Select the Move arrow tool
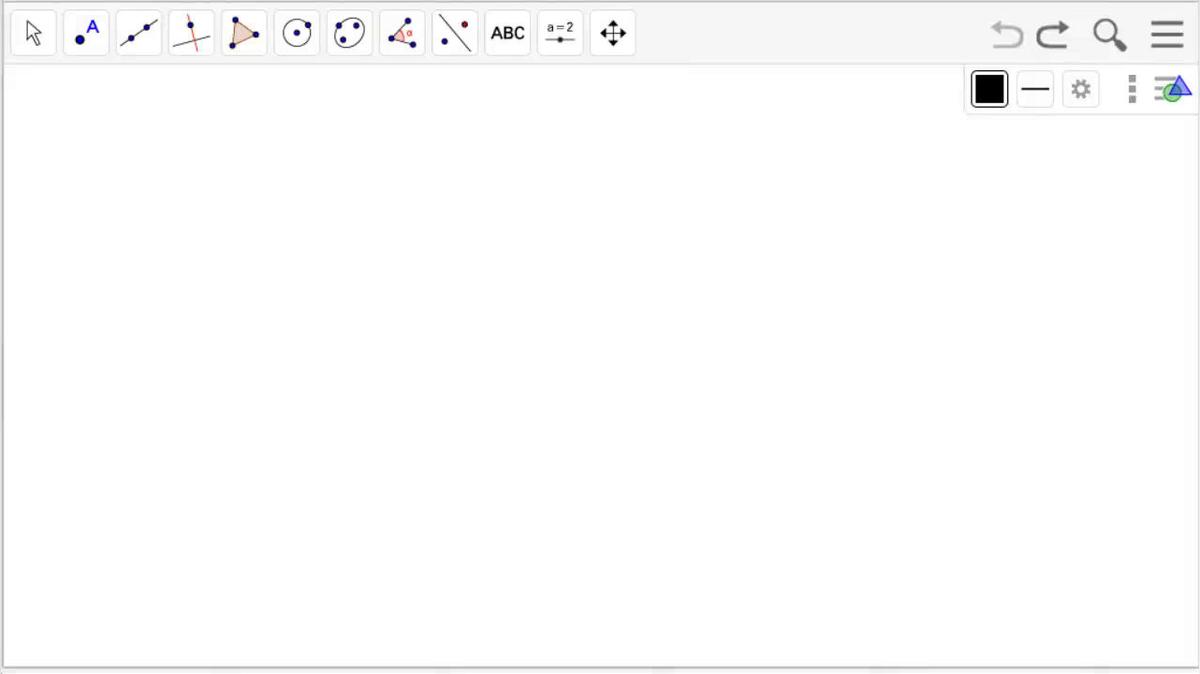Screen dimensions: 1200x674 34,34
